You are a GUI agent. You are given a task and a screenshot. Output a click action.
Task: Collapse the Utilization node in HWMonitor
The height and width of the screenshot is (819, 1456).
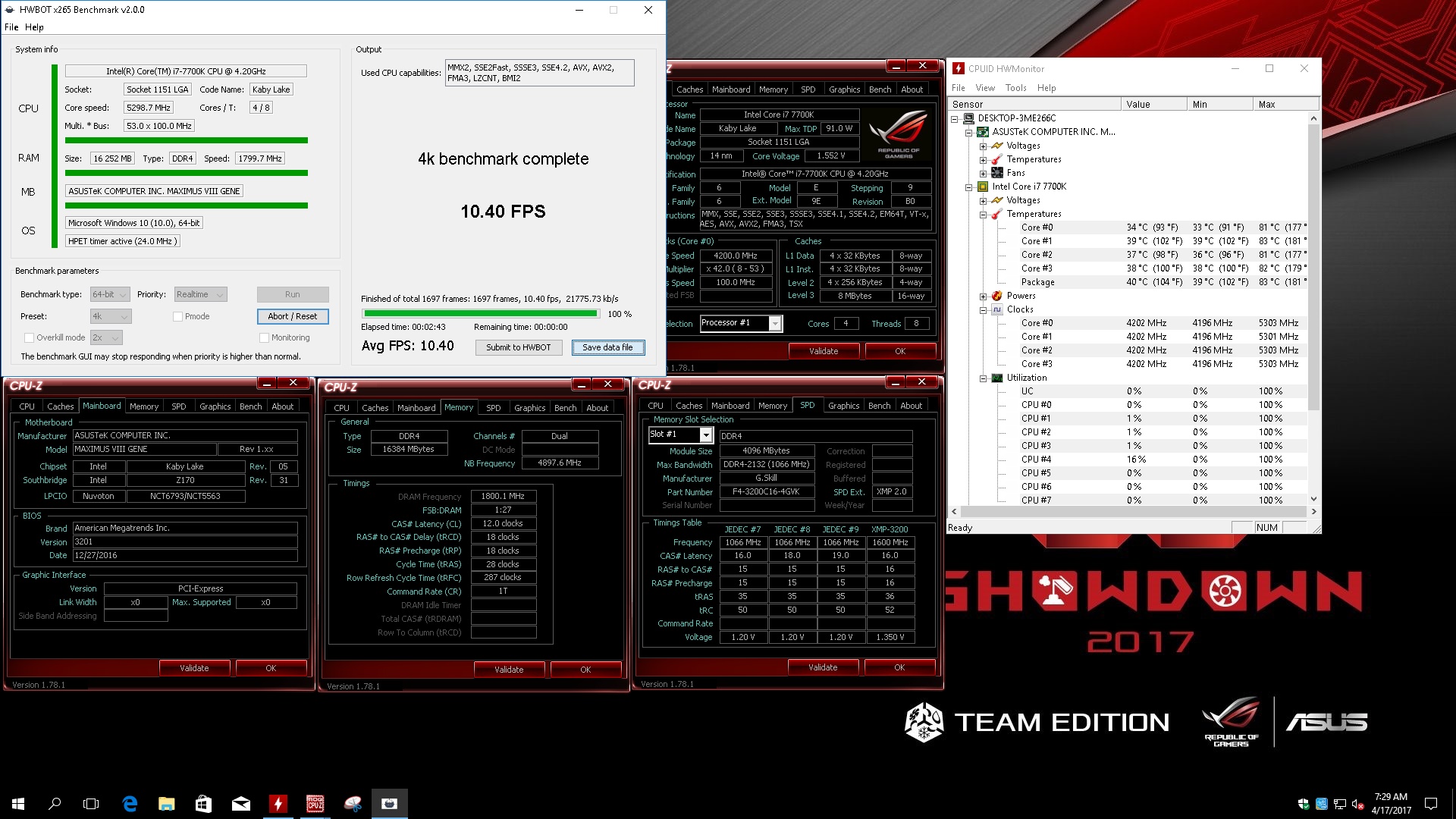click(984, 378)
